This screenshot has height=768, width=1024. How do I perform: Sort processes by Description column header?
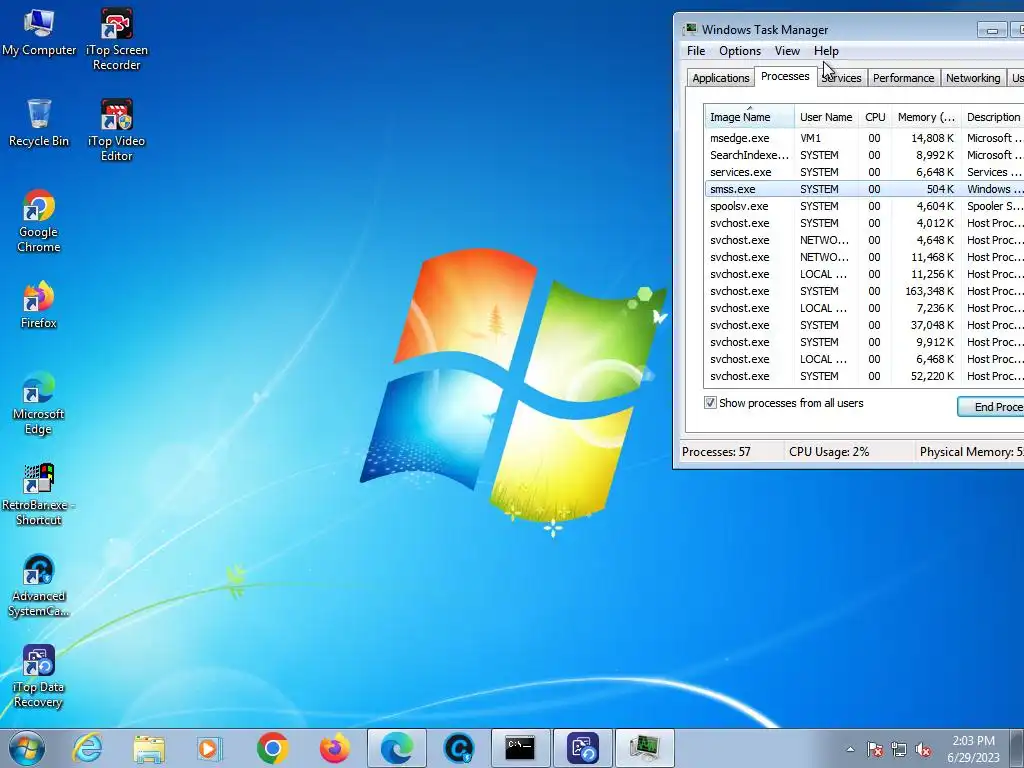993,117
